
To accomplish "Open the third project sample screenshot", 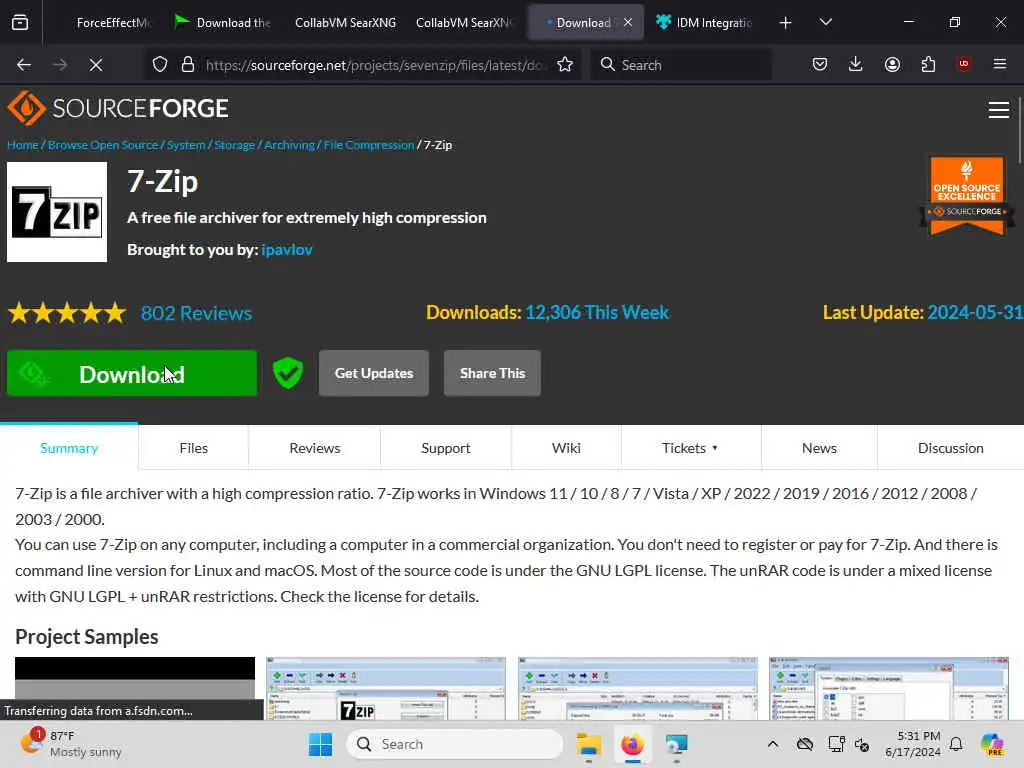I will 638,688.
